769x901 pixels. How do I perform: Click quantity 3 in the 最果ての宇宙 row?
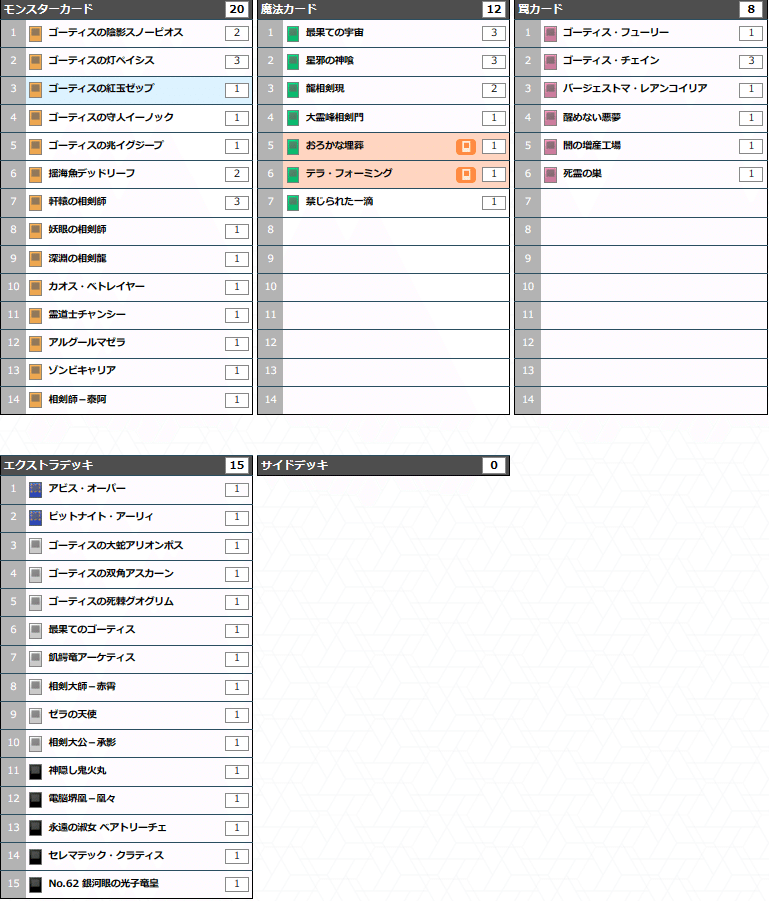[494, 33]
